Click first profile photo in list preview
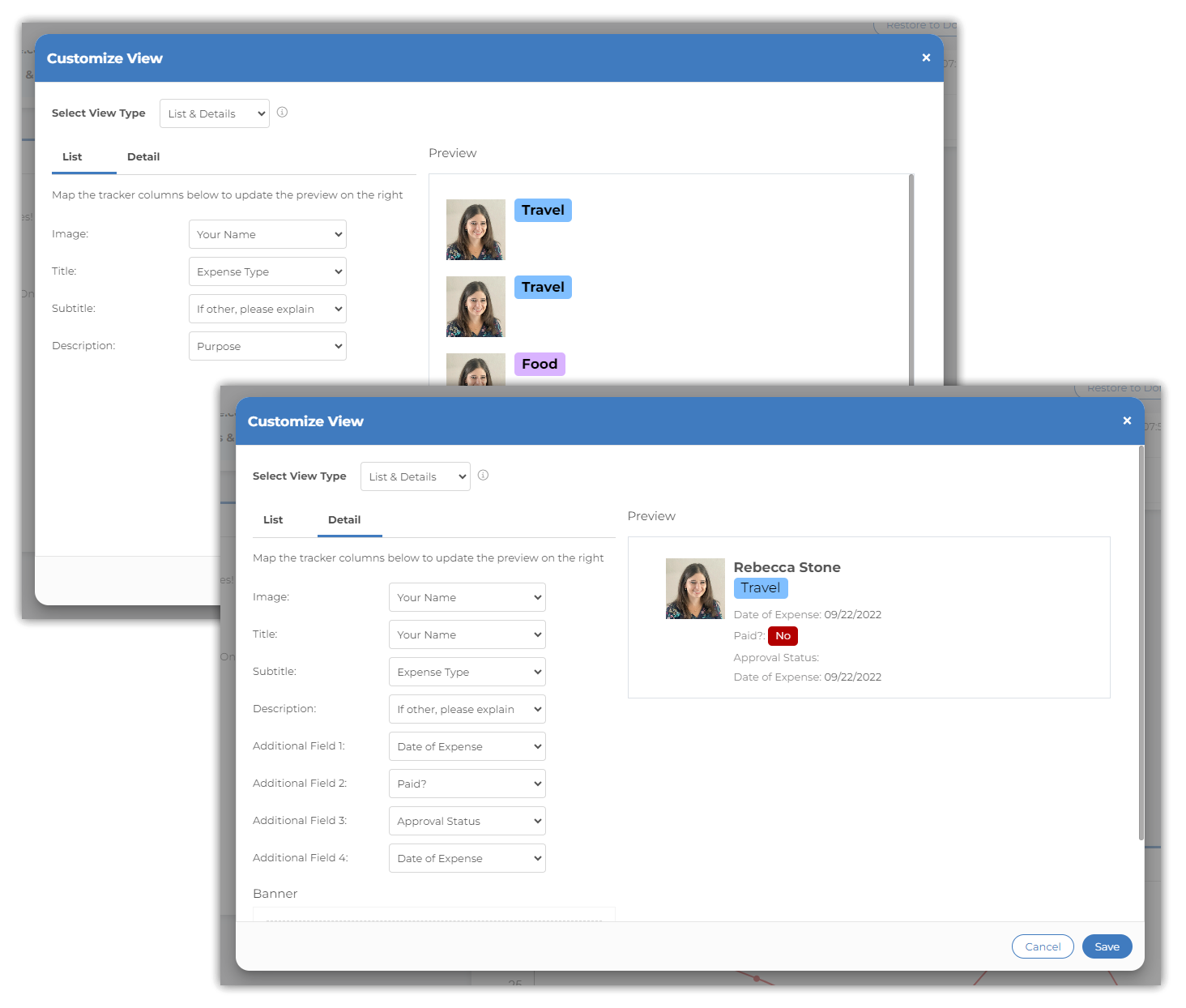Screen dimensions: 1186x1008 476,229
